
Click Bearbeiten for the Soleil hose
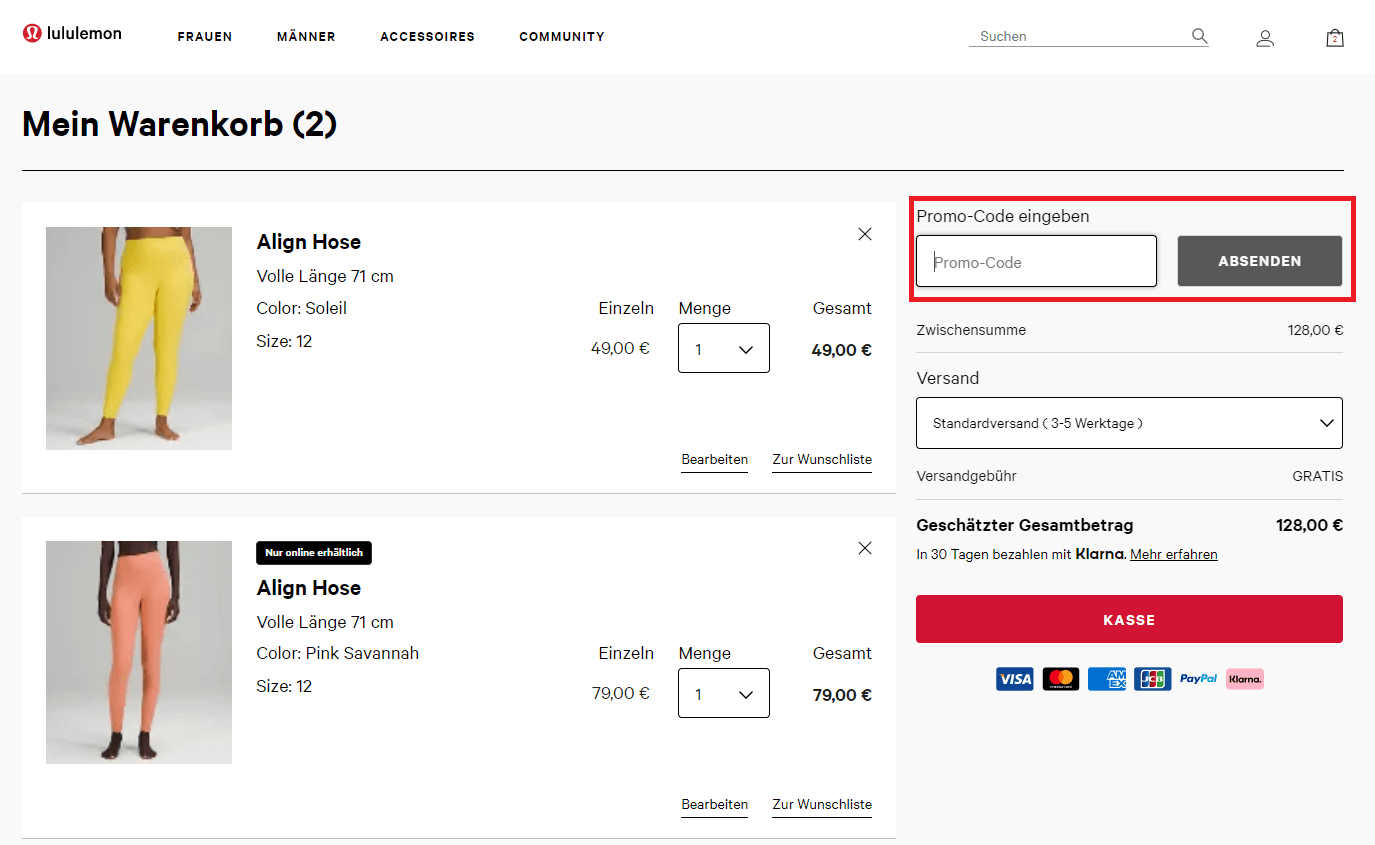(715, 460)
